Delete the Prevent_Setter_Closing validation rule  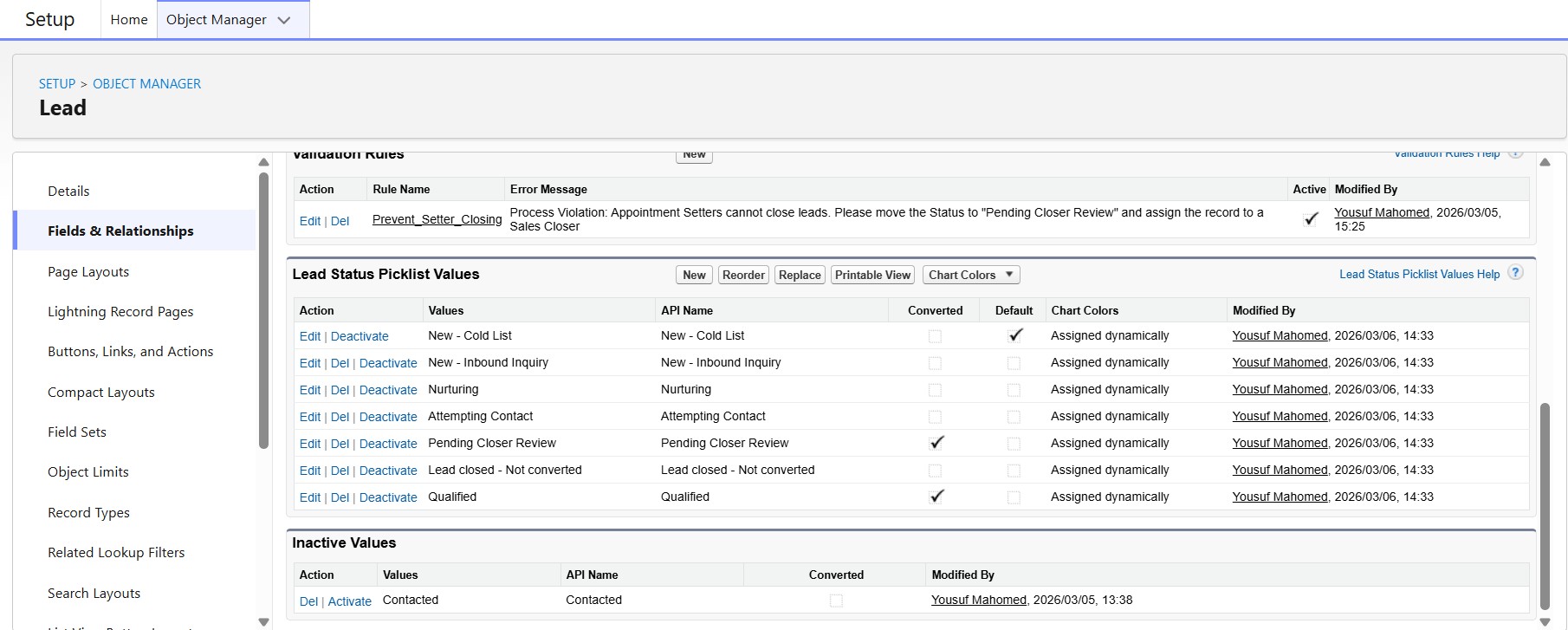340,221
